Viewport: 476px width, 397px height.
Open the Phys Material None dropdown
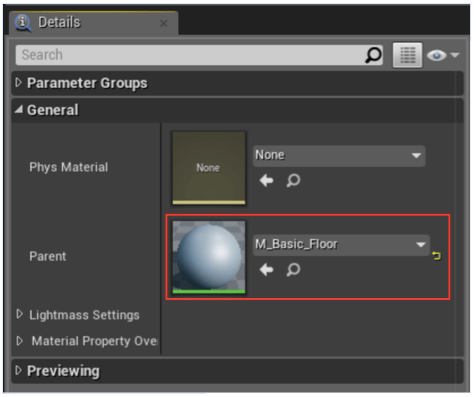tap(339, 156)
